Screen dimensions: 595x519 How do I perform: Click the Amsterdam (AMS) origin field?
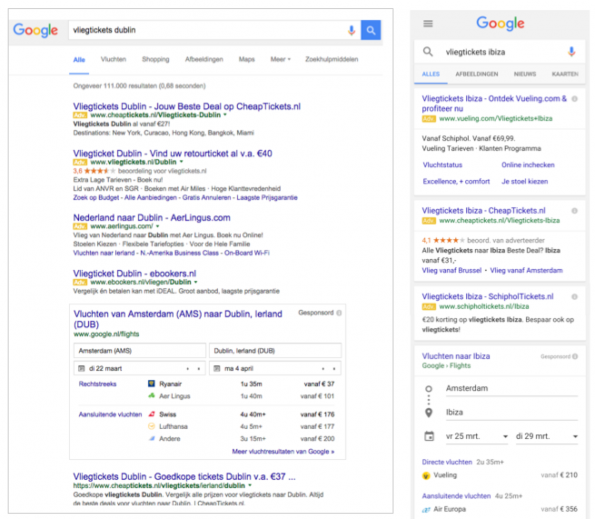tap(140, 351)
